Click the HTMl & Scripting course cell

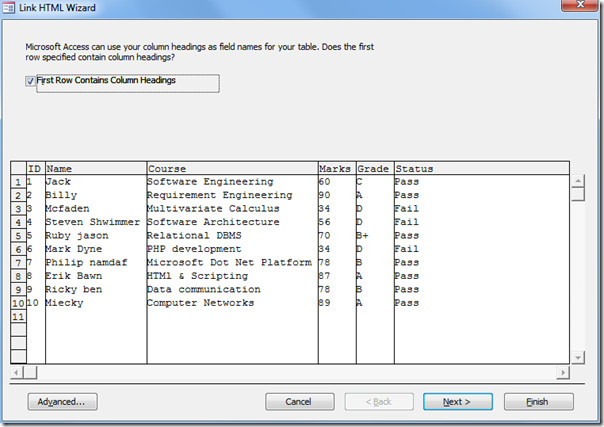pos(232,276)
